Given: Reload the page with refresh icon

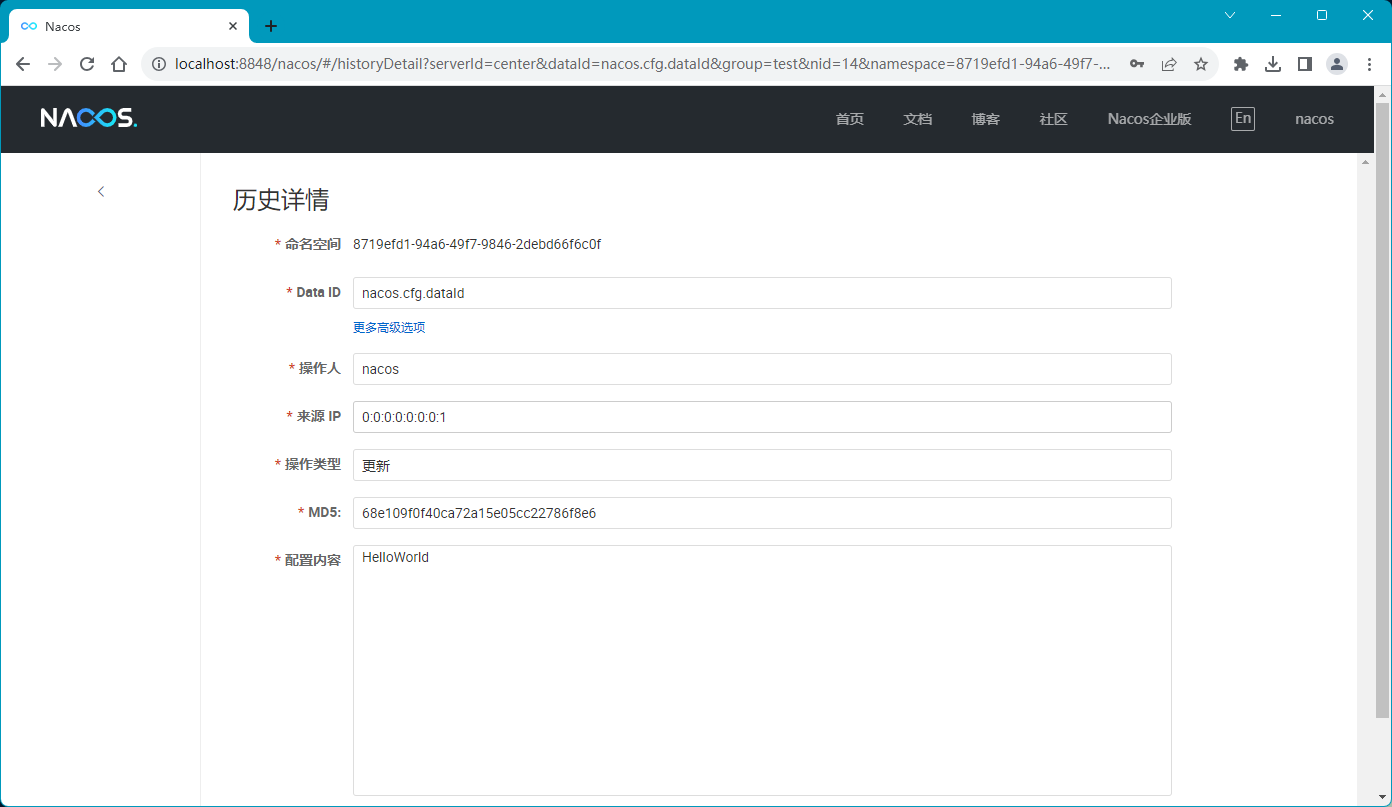Looking at the screenshot, I should point(87,64).
